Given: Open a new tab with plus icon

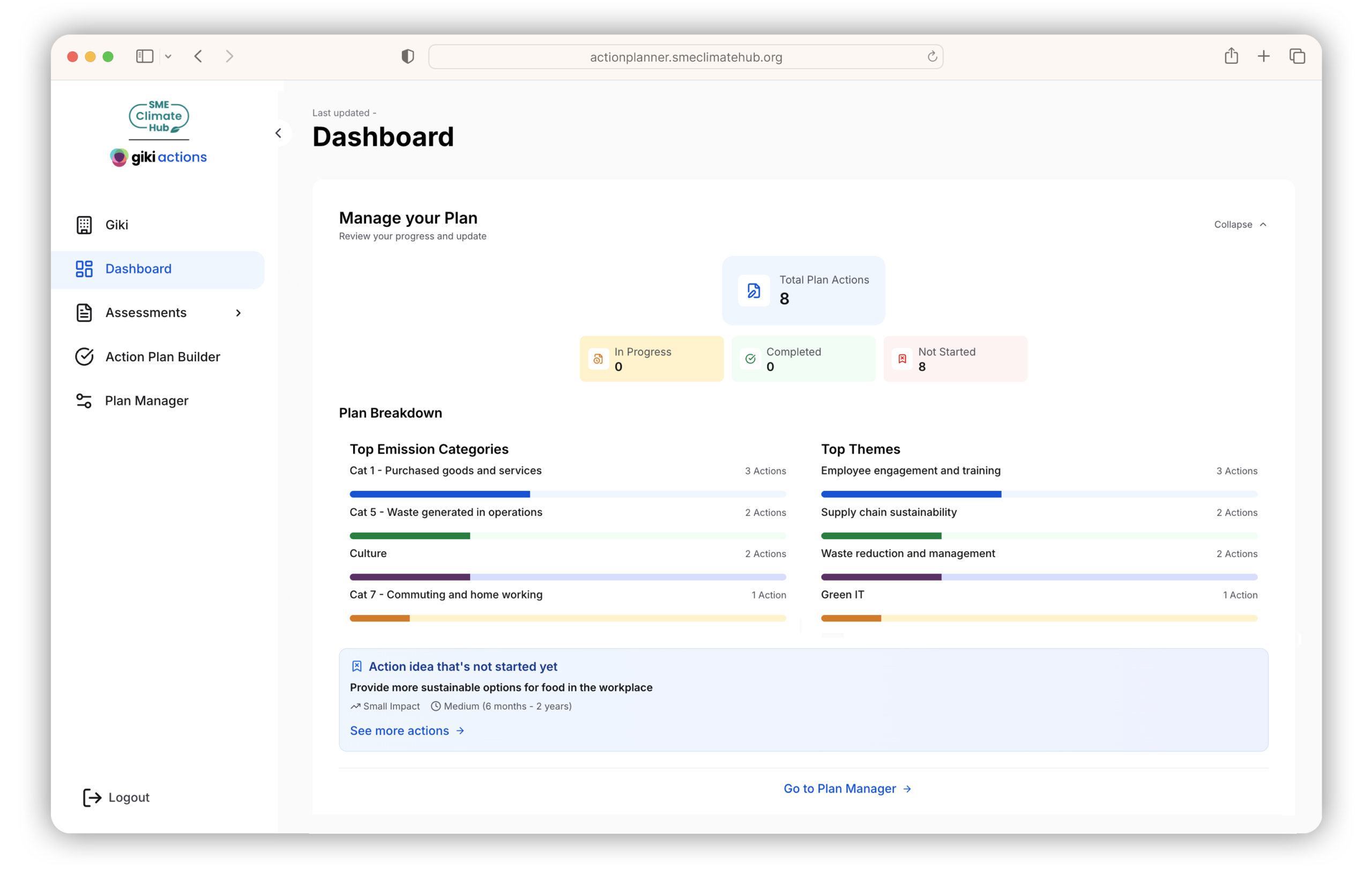Looking at the screenshot, I should (x=1263, y=56).
